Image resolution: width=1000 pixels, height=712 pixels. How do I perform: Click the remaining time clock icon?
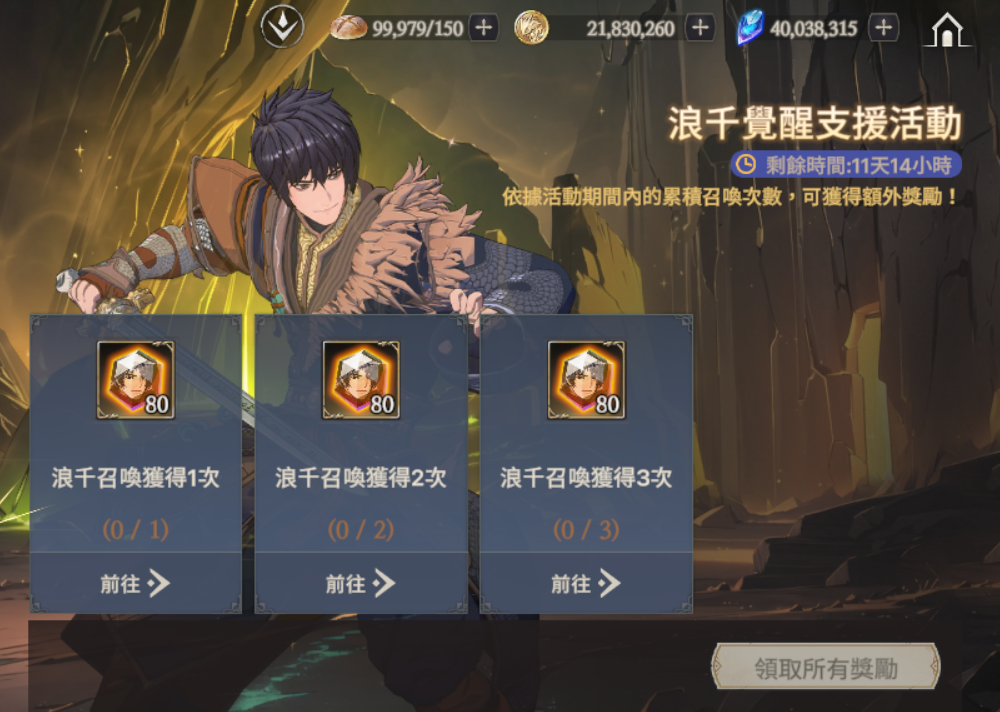(746, 165)
